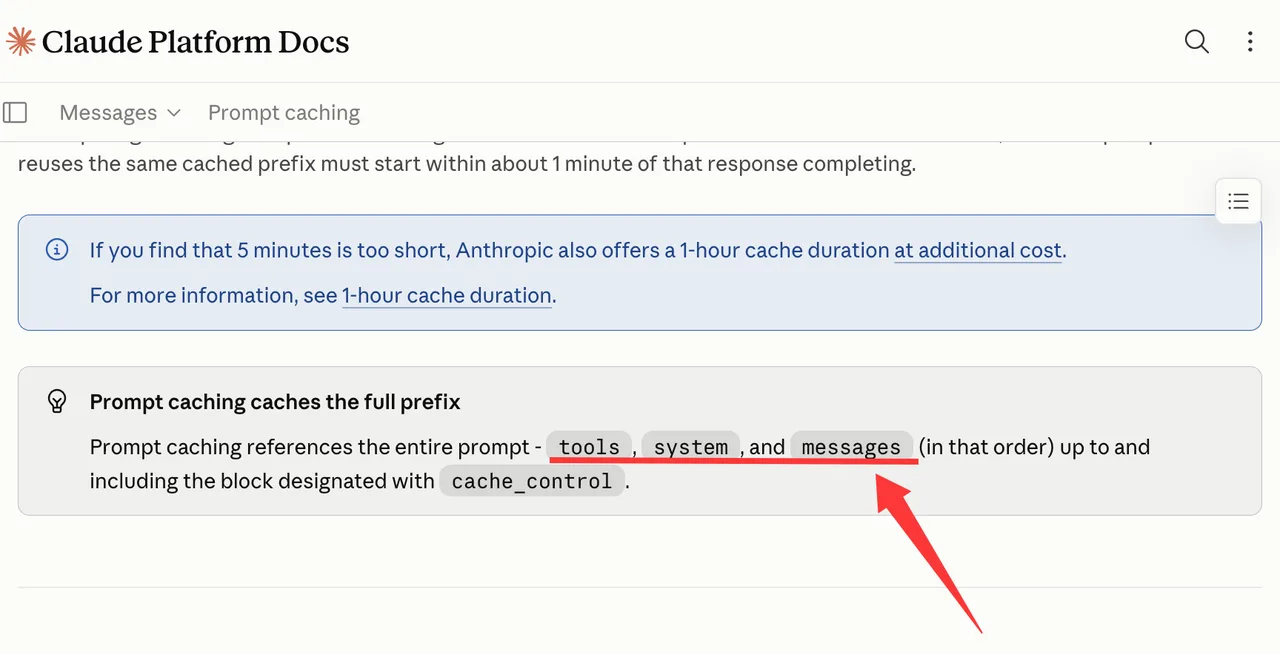Click the 'cache_control' inline code chip
This screenshot has height=654, width=1280.
pyautogui.click(x=532, y=481)
